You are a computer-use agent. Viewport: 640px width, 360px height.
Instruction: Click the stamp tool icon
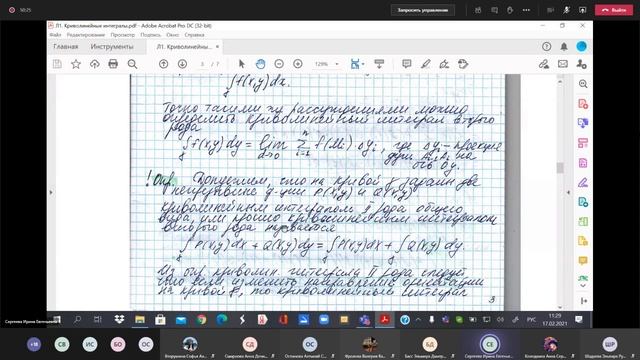[463, 64]
